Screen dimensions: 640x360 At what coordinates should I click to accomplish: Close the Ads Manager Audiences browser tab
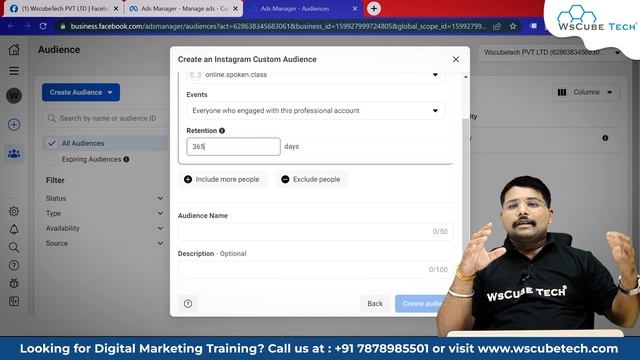tap(355, 9)
